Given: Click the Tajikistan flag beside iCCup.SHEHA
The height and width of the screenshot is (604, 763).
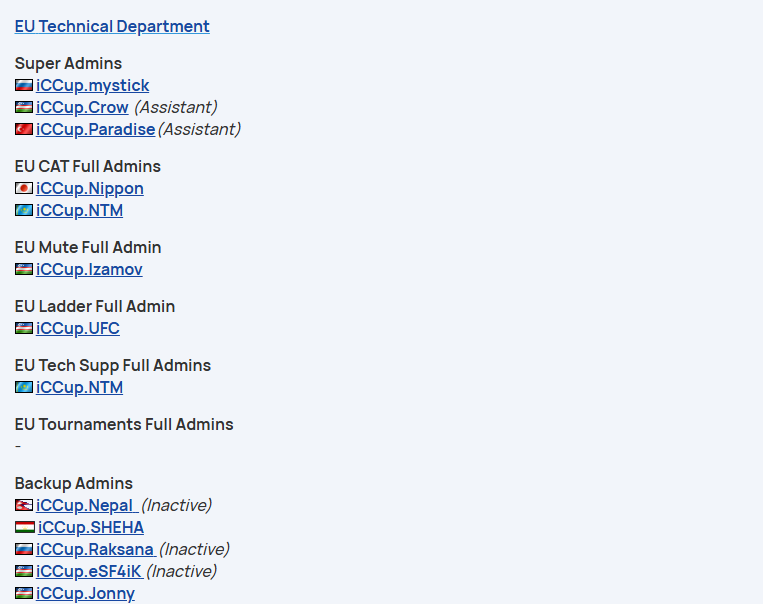Looking at the screenshot, I should [x=25, y=527].
